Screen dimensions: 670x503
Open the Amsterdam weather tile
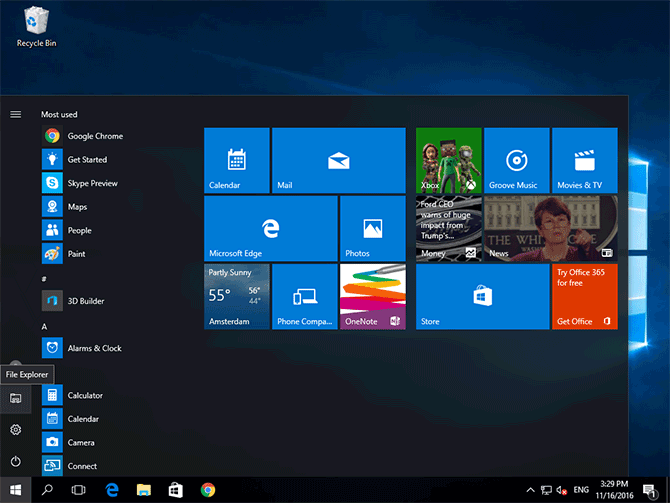tap(237, 297)
